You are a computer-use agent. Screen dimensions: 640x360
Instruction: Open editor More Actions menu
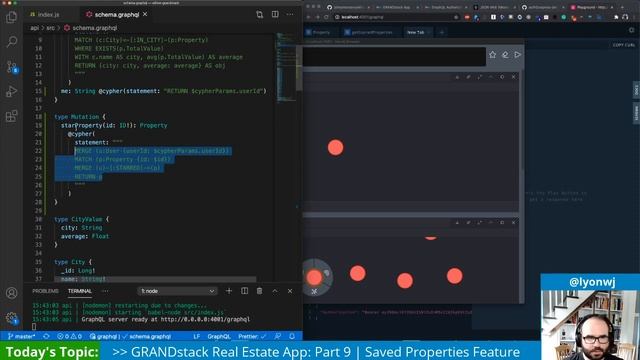[x=290, y=15]
